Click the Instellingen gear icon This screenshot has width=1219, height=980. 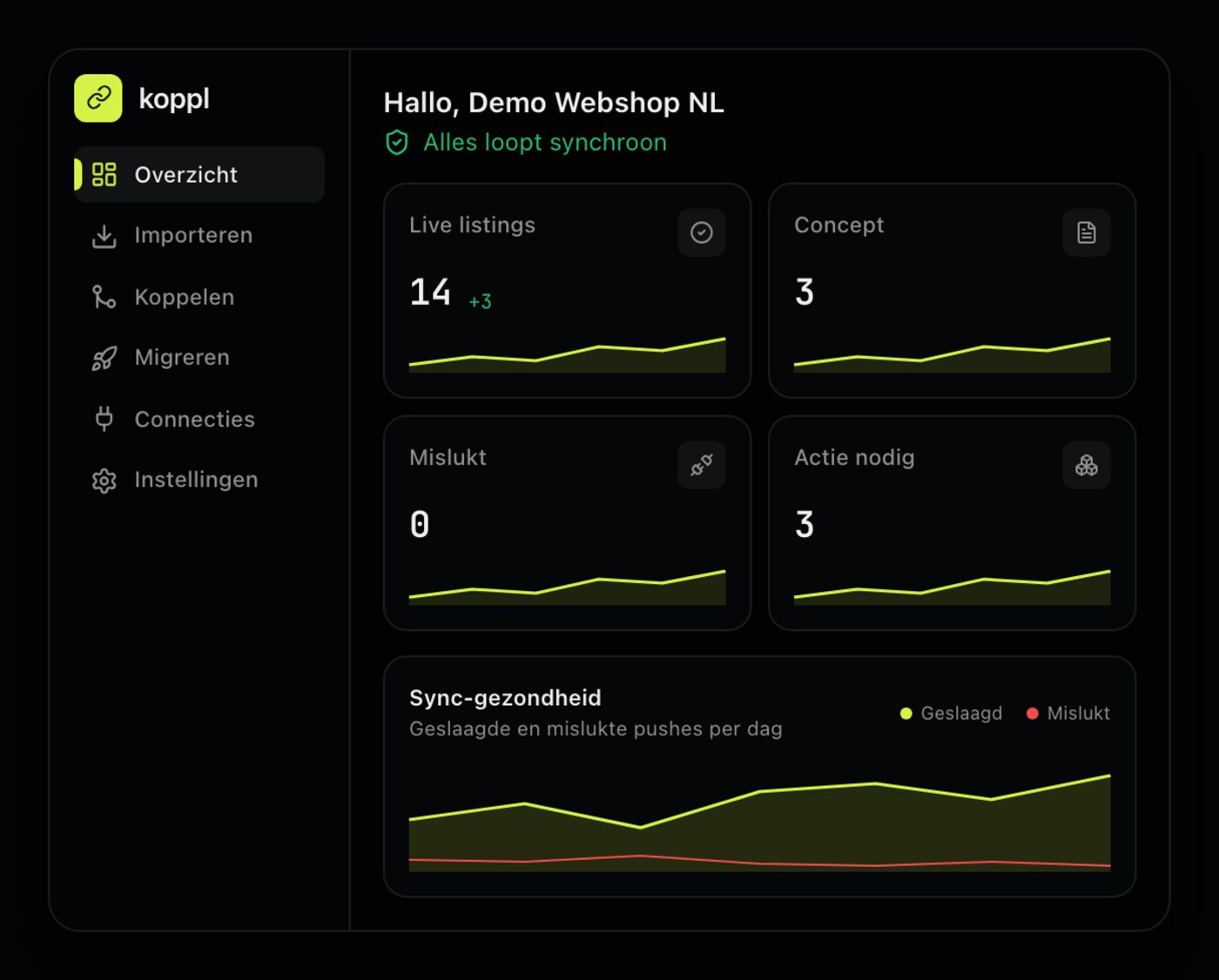[x=104, y=480]
